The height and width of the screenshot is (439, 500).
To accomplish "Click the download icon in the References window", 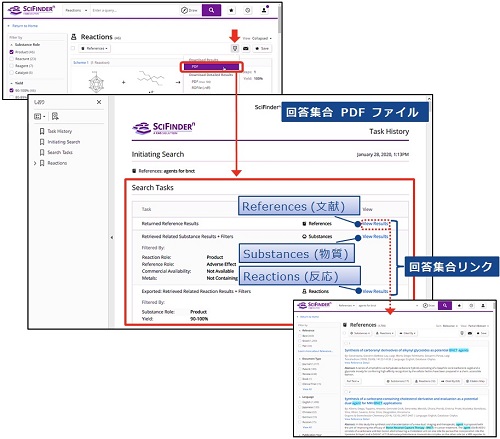I will [x=462, y=333].
